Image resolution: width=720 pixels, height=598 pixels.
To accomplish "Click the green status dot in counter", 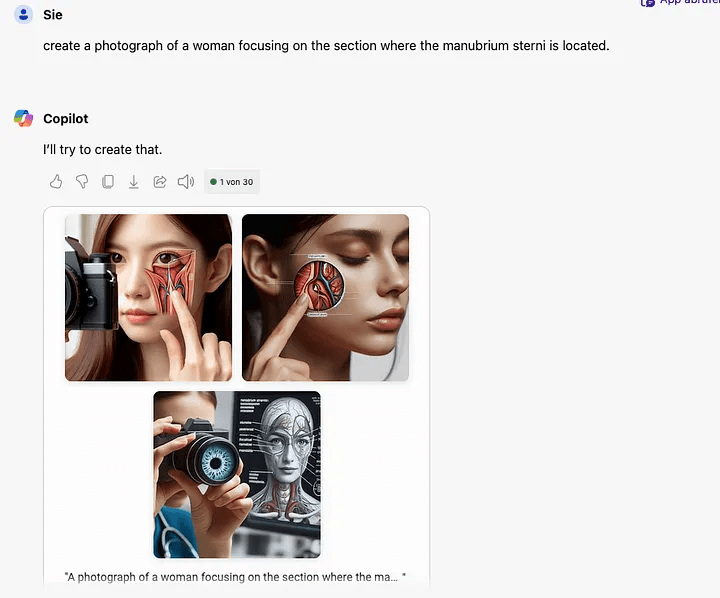I will 214,182.
